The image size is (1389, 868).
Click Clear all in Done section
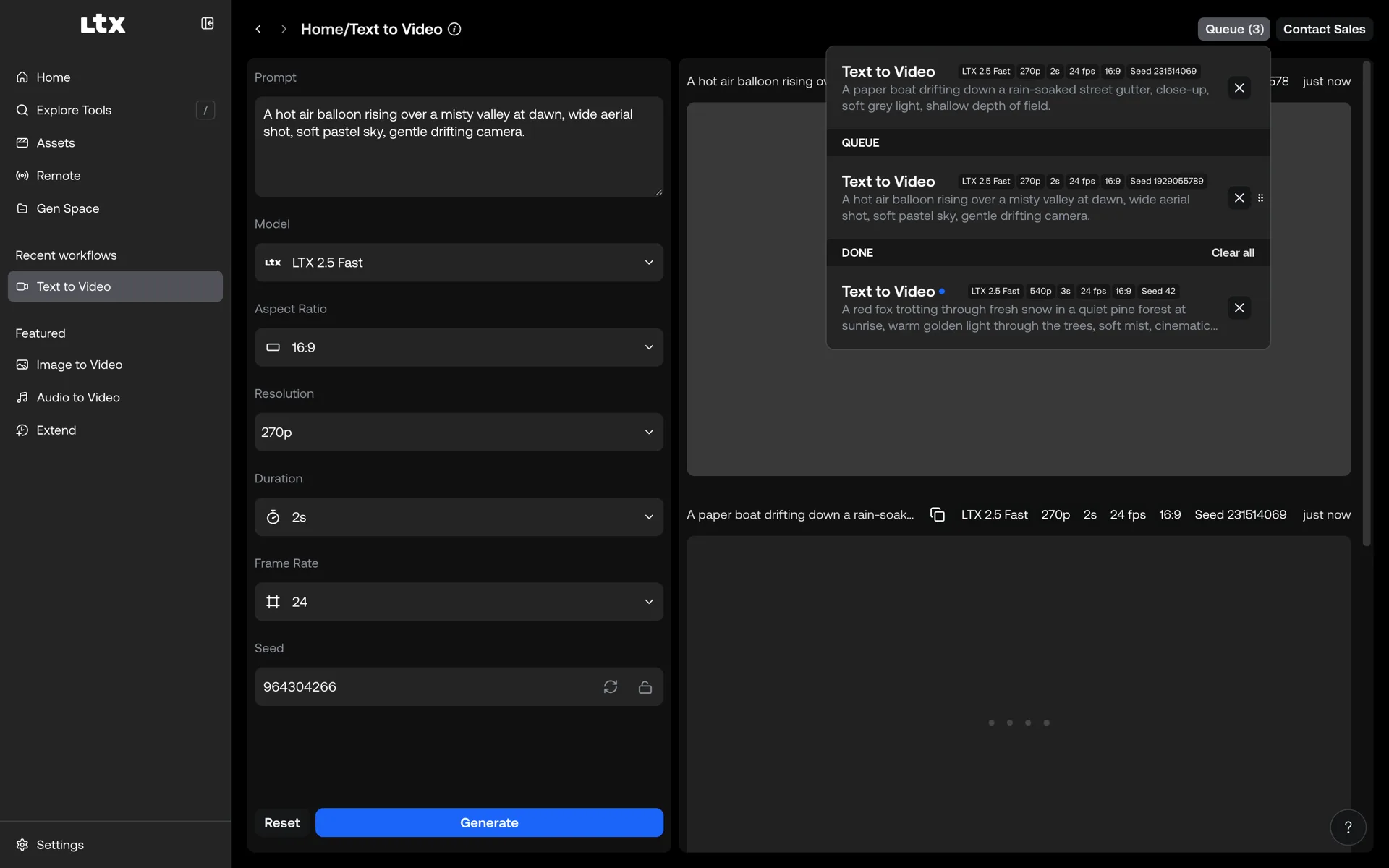click(1233, 252)
